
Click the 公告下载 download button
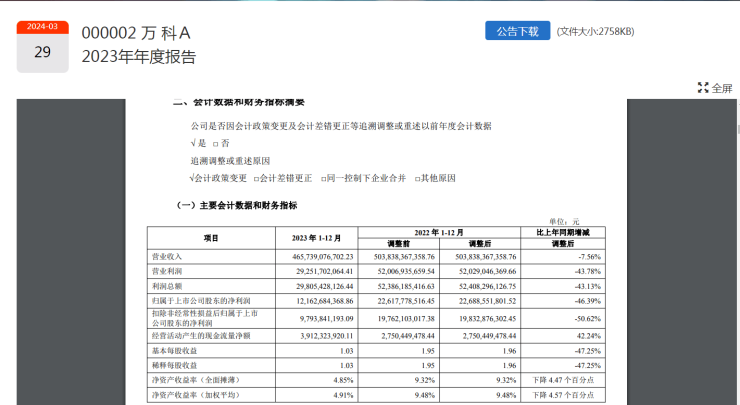pos(517,31)
